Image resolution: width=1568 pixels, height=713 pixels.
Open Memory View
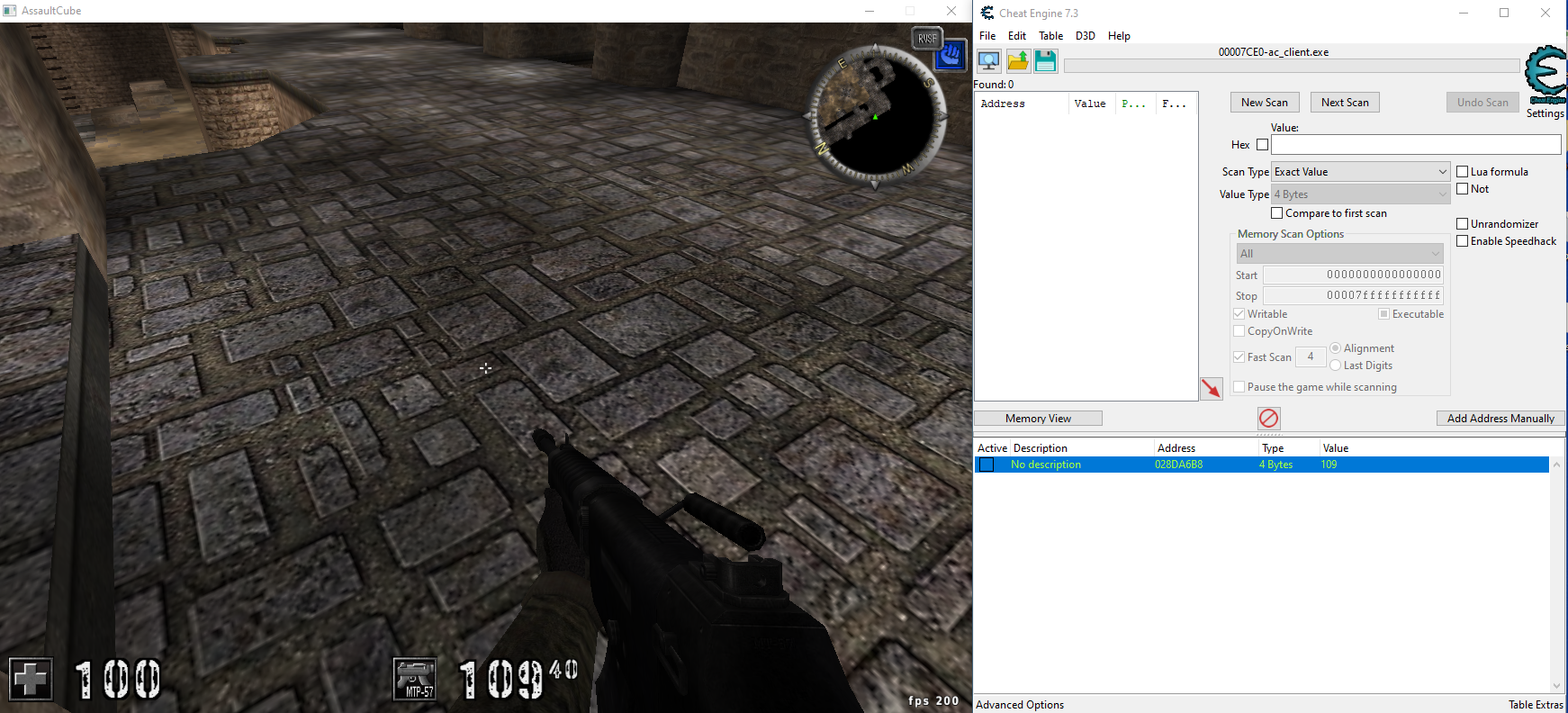click(x=1038, y=419)
